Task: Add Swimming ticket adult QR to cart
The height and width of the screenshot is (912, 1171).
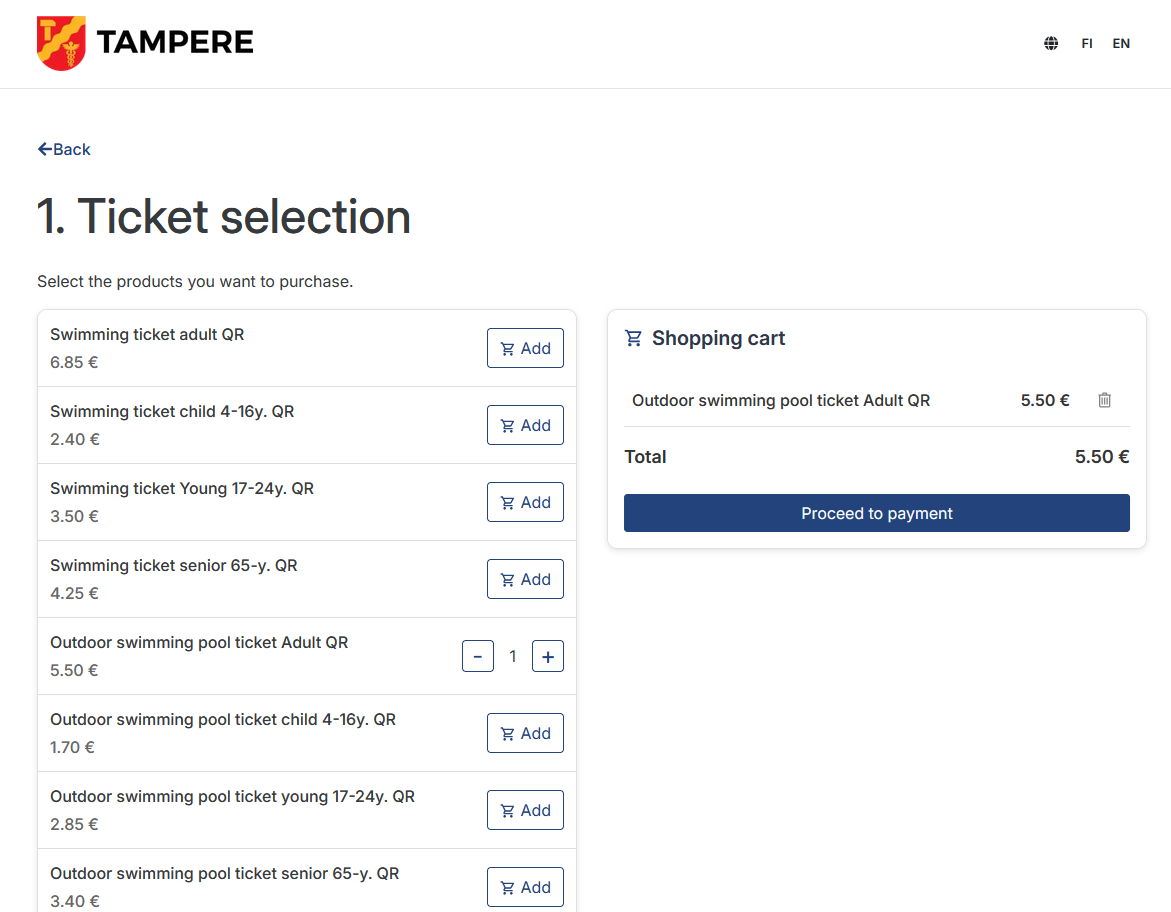Action: [525, 348]
